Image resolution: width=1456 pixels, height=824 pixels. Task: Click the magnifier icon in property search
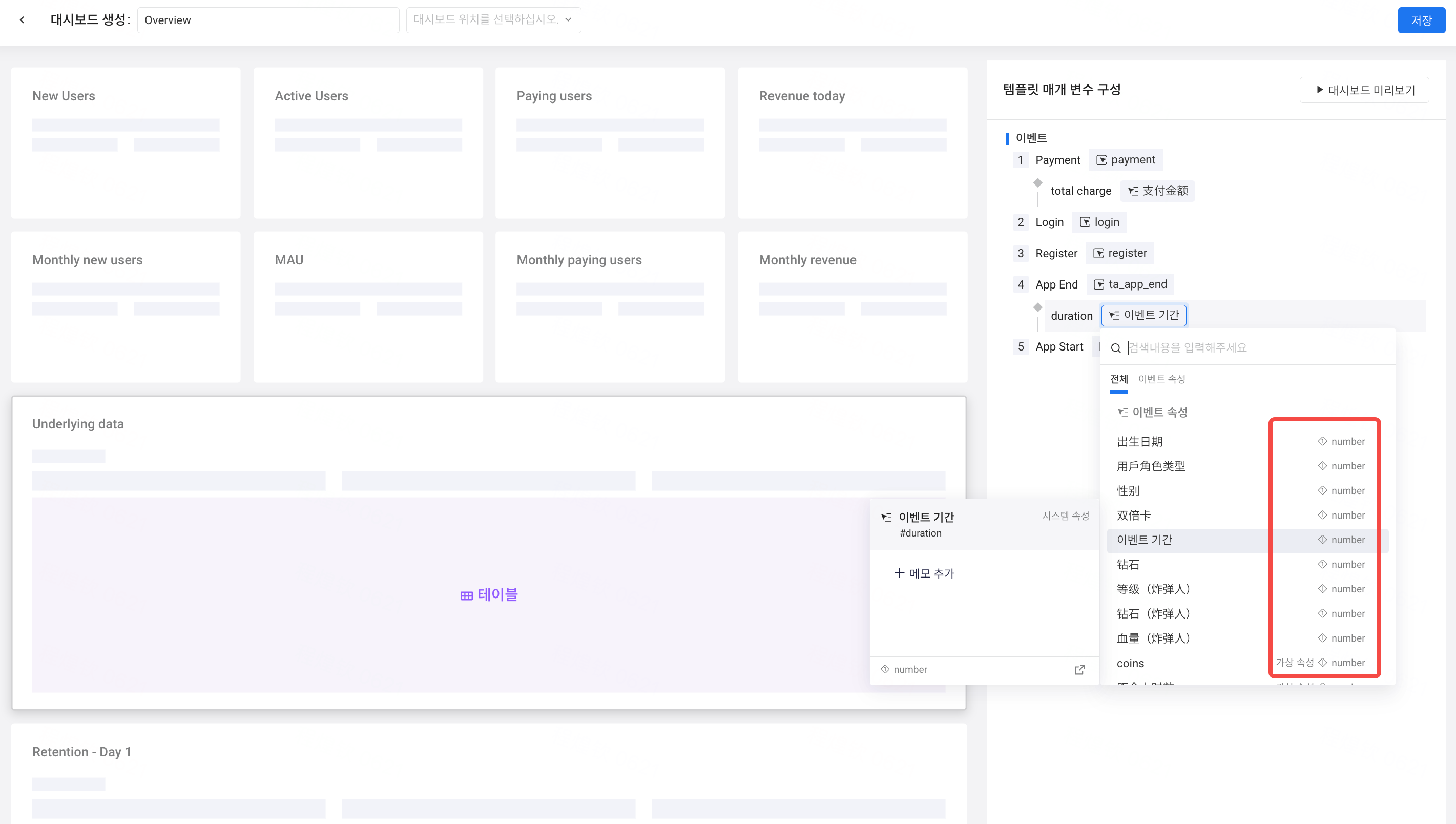click(x=1115, y=348)
